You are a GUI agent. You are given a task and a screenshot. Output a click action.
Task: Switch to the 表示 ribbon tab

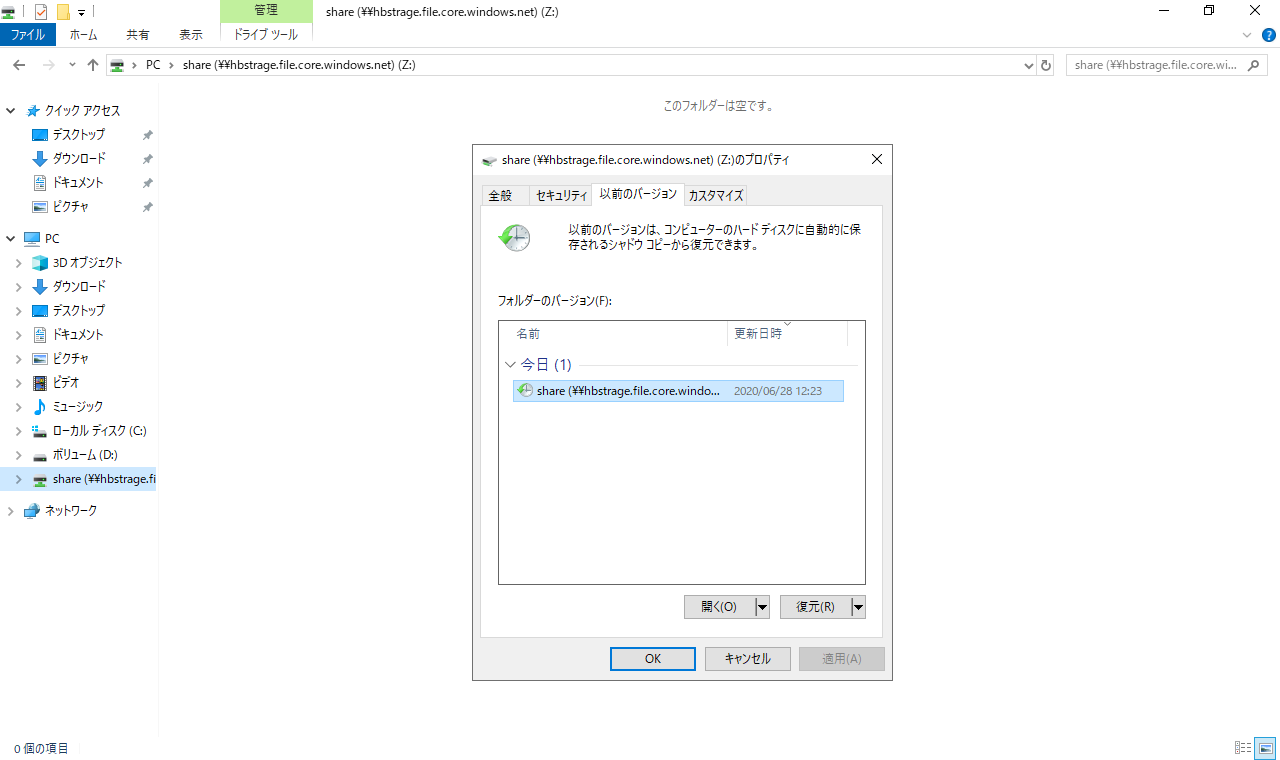[190, 34]
